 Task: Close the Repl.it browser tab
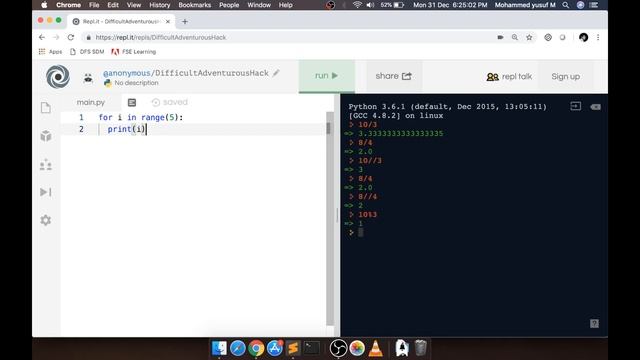click(168, 21)
